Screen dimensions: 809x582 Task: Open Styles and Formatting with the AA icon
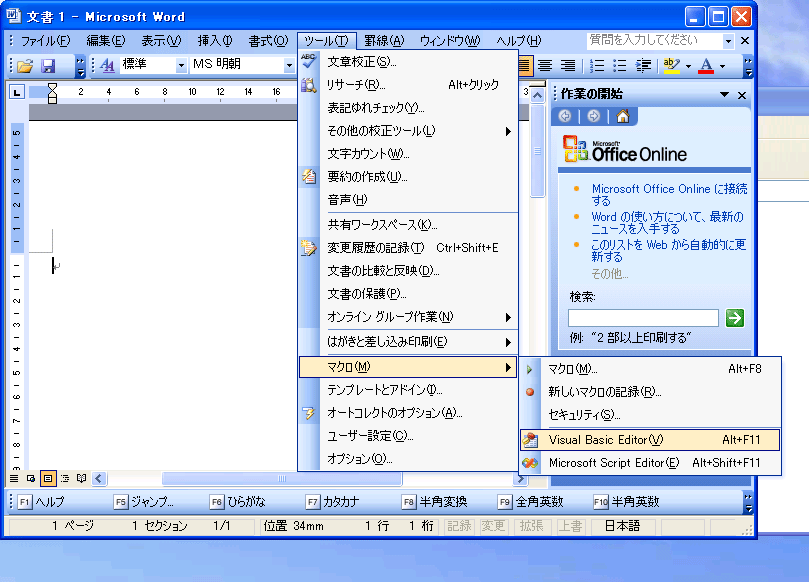click(105, 65)
